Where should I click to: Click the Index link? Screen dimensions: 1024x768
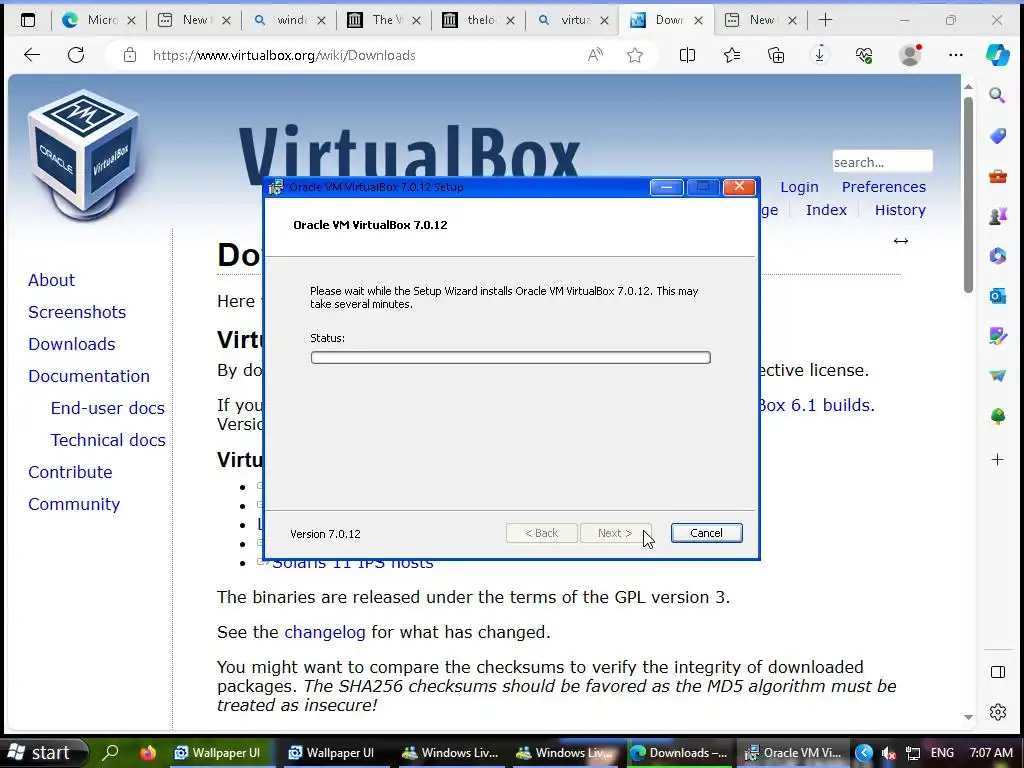pos(826,210)
